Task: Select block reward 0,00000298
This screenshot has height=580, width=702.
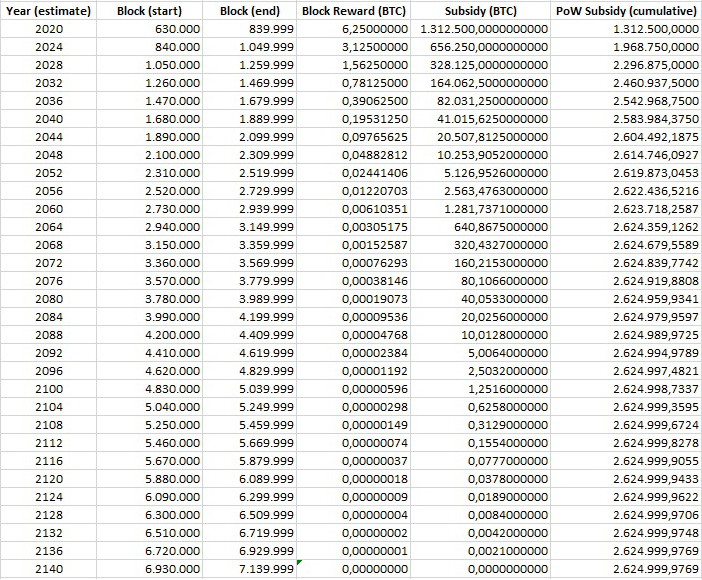Action: pyautogui.click(x=354, y=407)
